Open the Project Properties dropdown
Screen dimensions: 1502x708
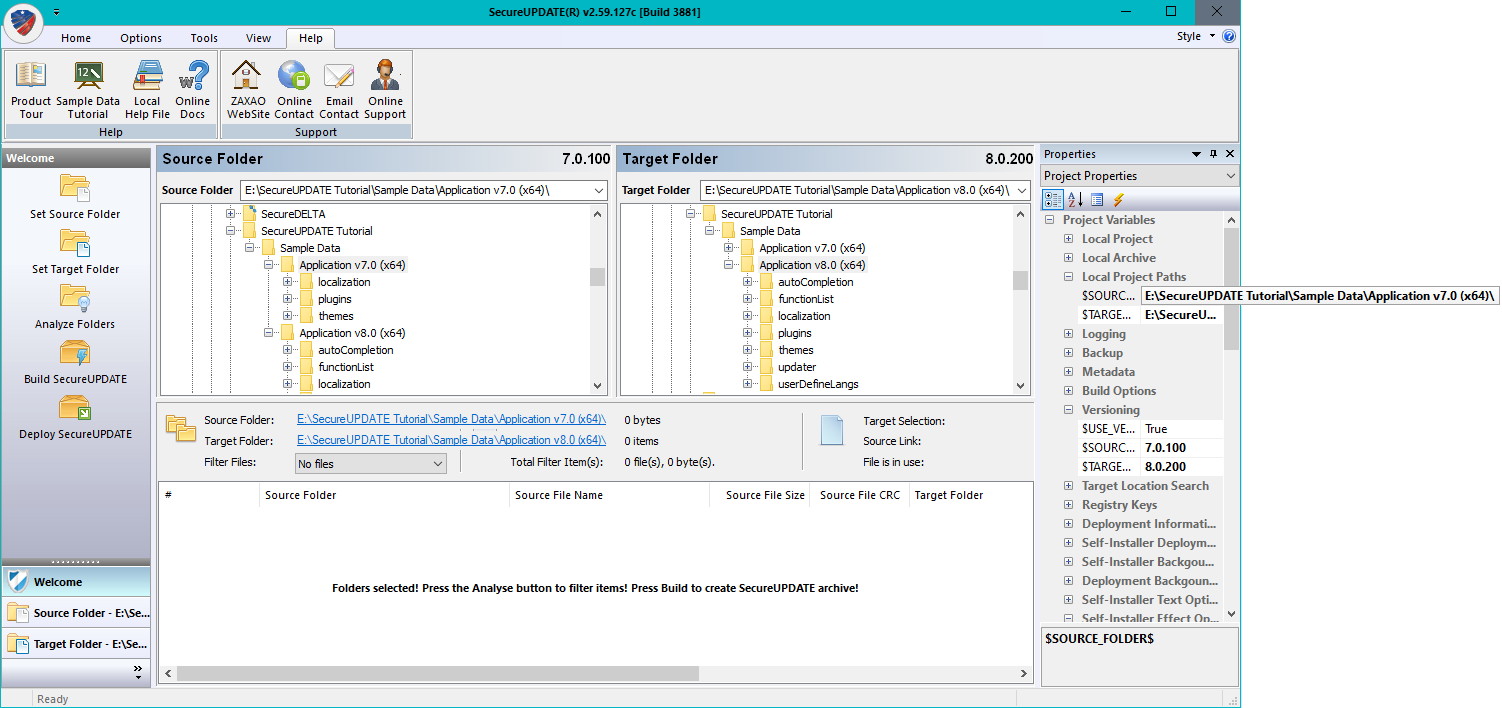pos(1229,176)
